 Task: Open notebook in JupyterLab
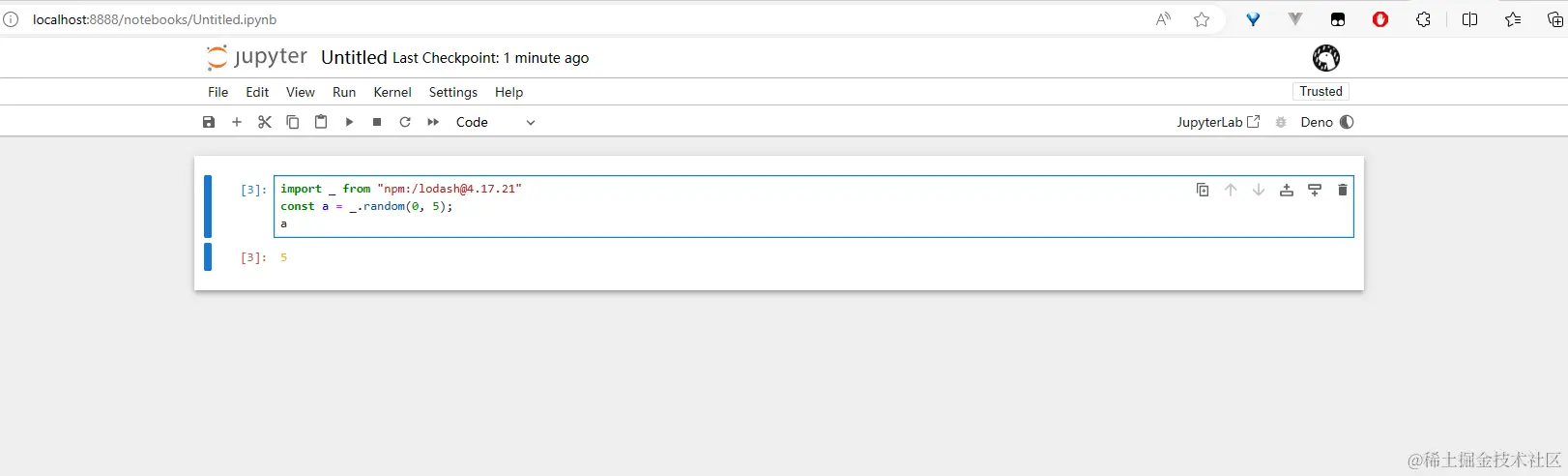(x=1217, y=122)
